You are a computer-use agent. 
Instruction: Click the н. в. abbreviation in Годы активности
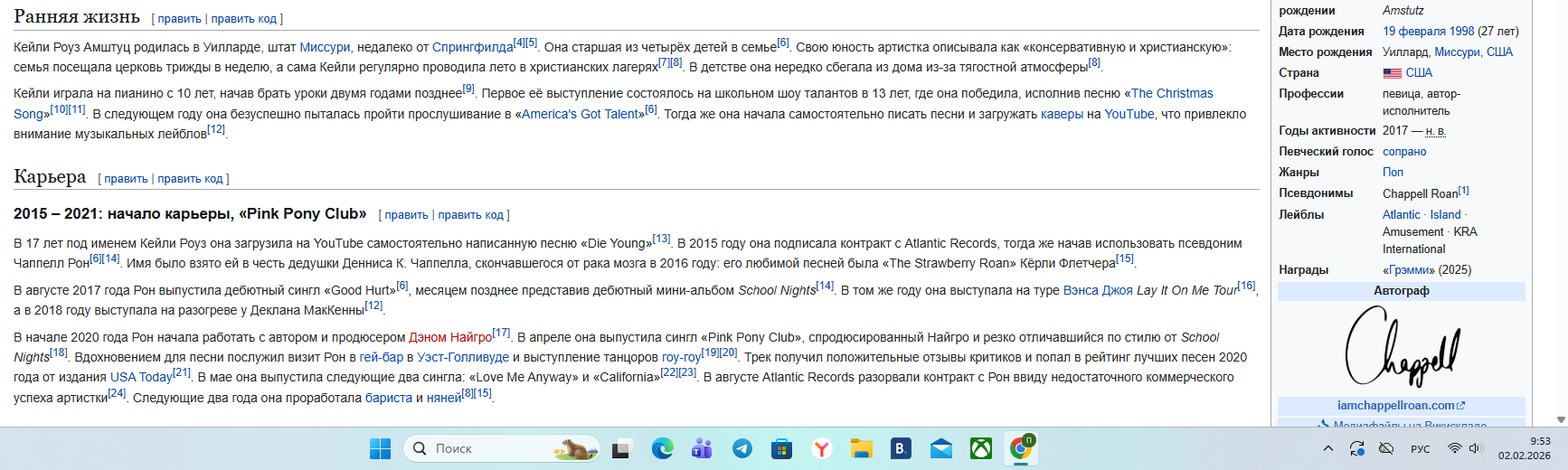tap(1436, 130)
